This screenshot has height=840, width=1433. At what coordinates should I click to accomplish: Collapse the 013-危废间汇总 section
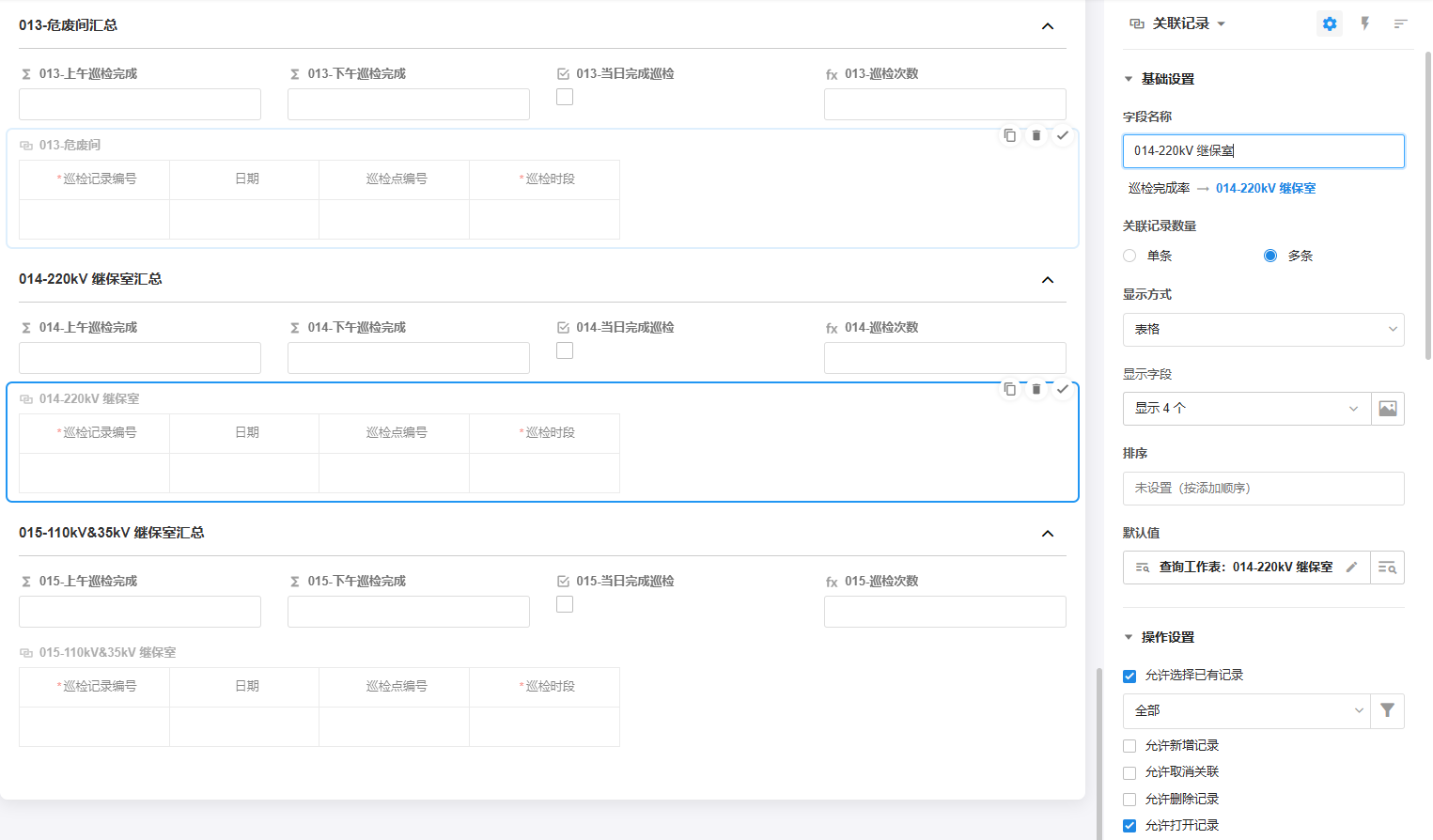tap(1048, 26)
